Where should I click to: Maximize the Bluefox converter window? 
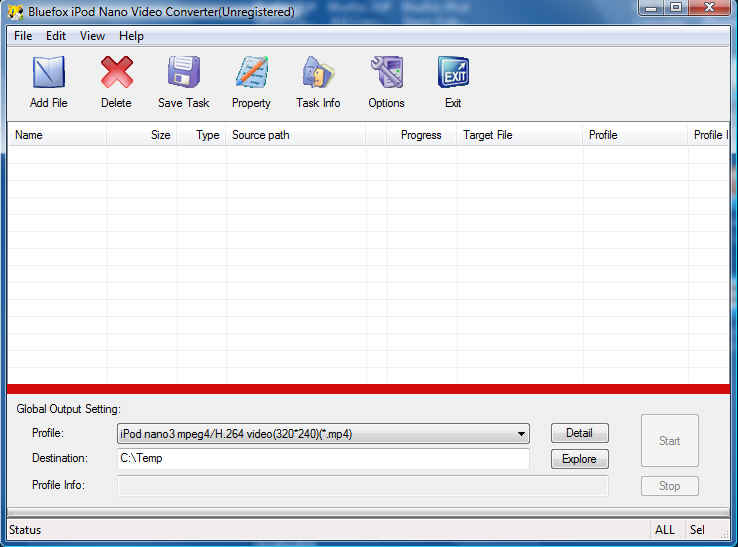(676, 8)
